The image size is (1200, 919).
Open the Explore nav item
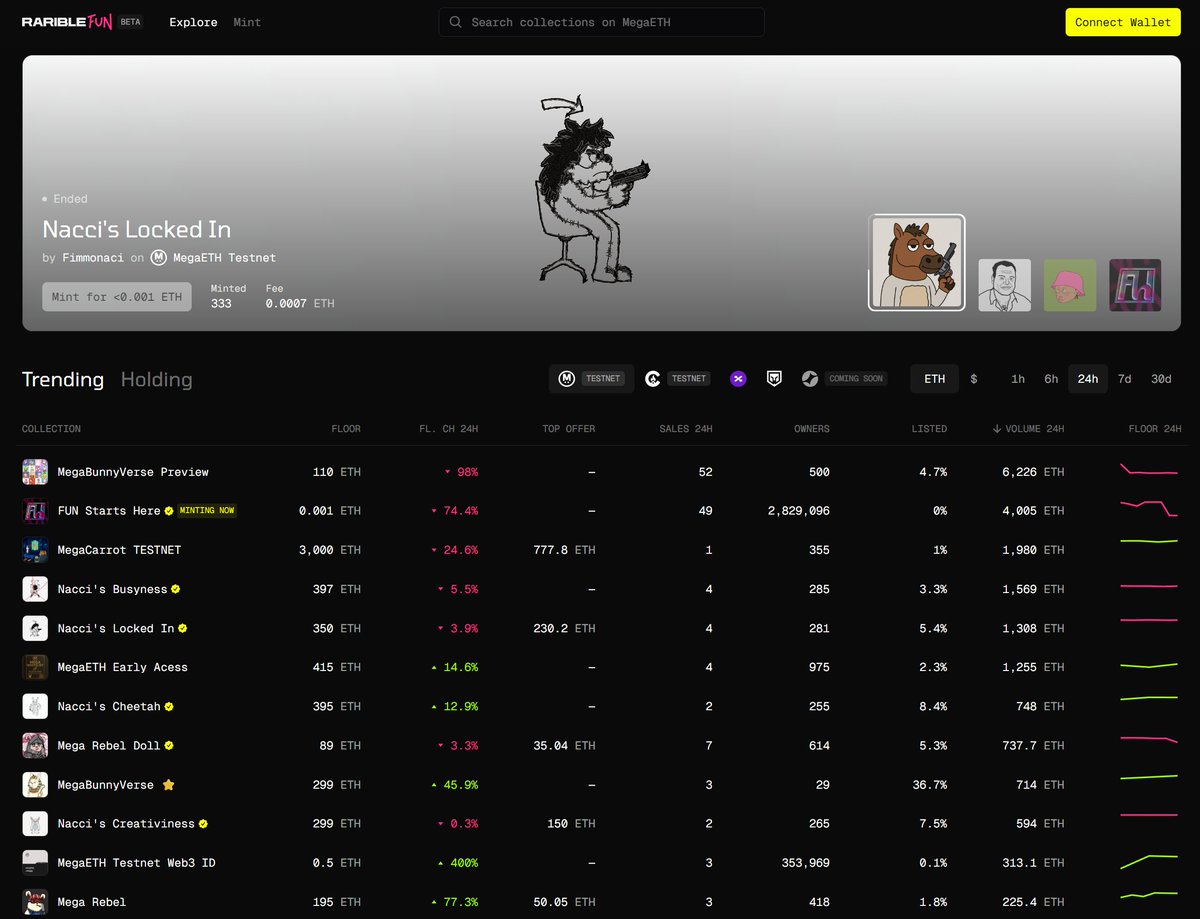coord(193,22)
